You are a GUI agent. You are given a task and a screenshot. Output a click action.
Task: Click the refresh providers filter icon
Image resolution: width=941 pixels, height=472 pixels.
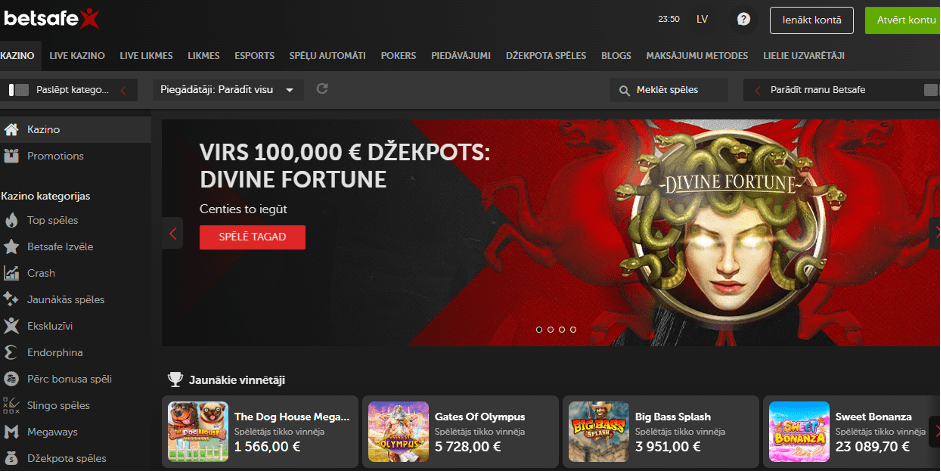(322, 89)
